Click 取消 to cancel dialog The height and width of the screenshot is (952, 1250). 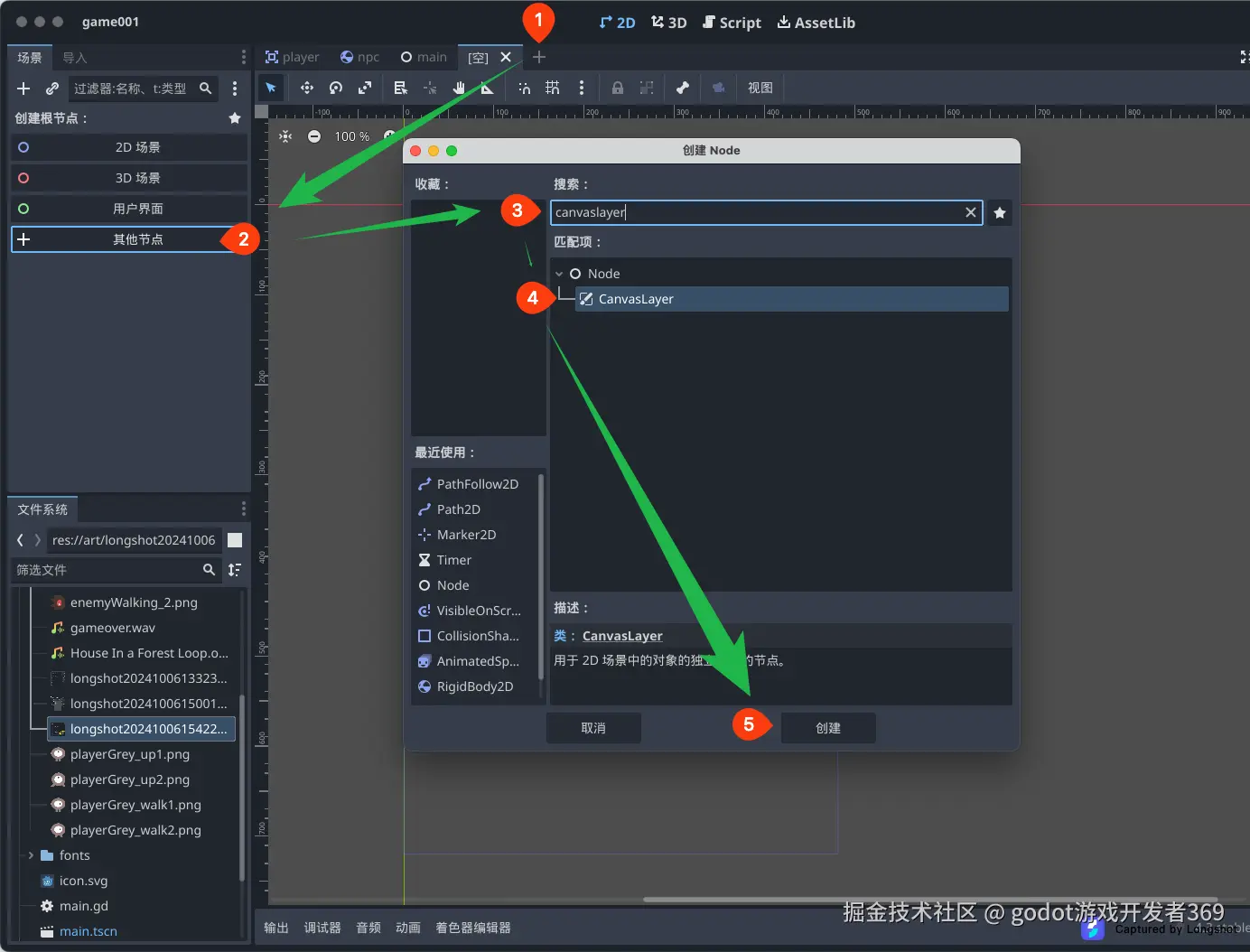tap(593, 728)
